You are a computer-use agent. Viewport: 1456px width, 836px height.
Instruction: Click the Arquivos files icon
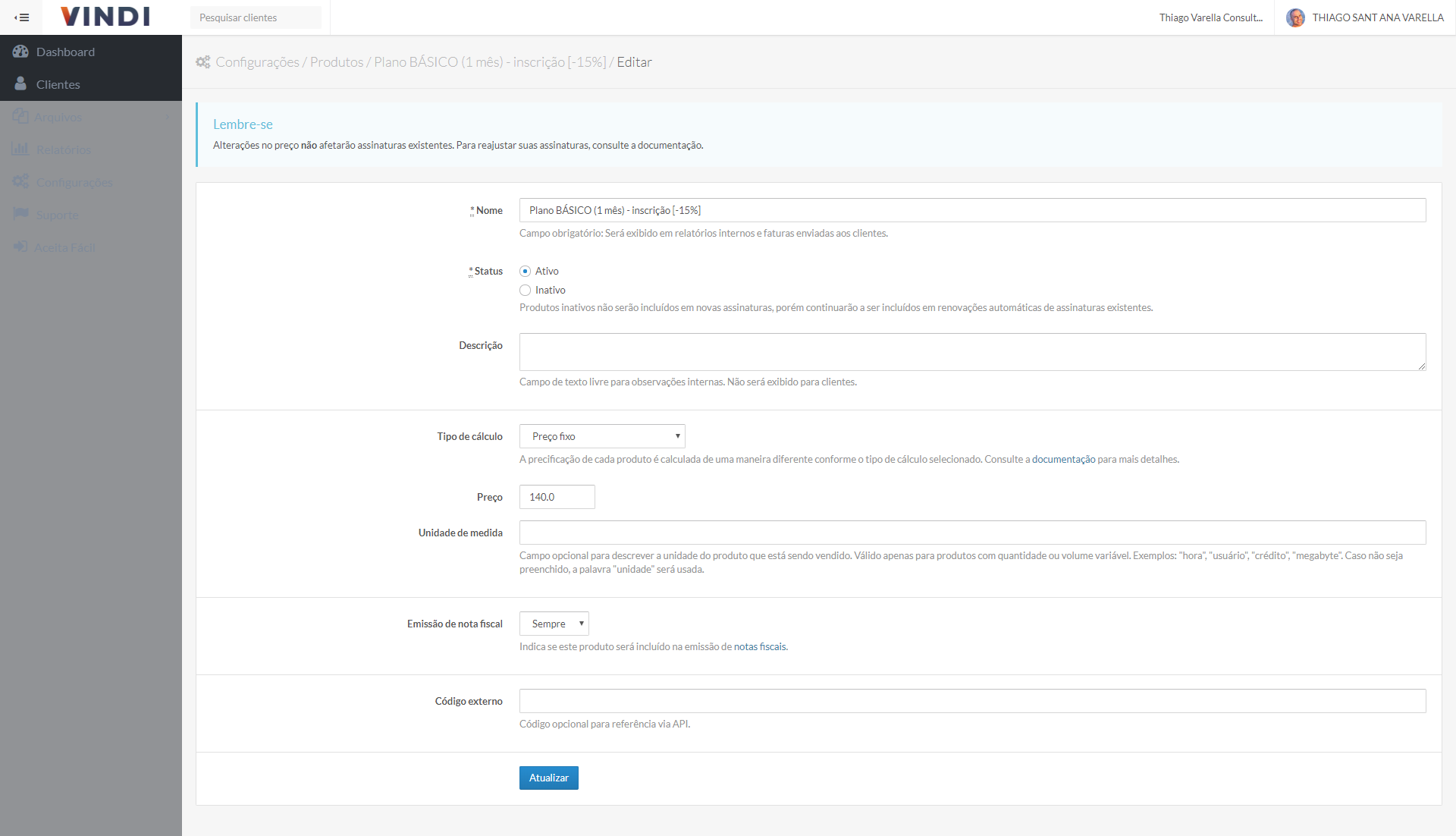[20, 117]
